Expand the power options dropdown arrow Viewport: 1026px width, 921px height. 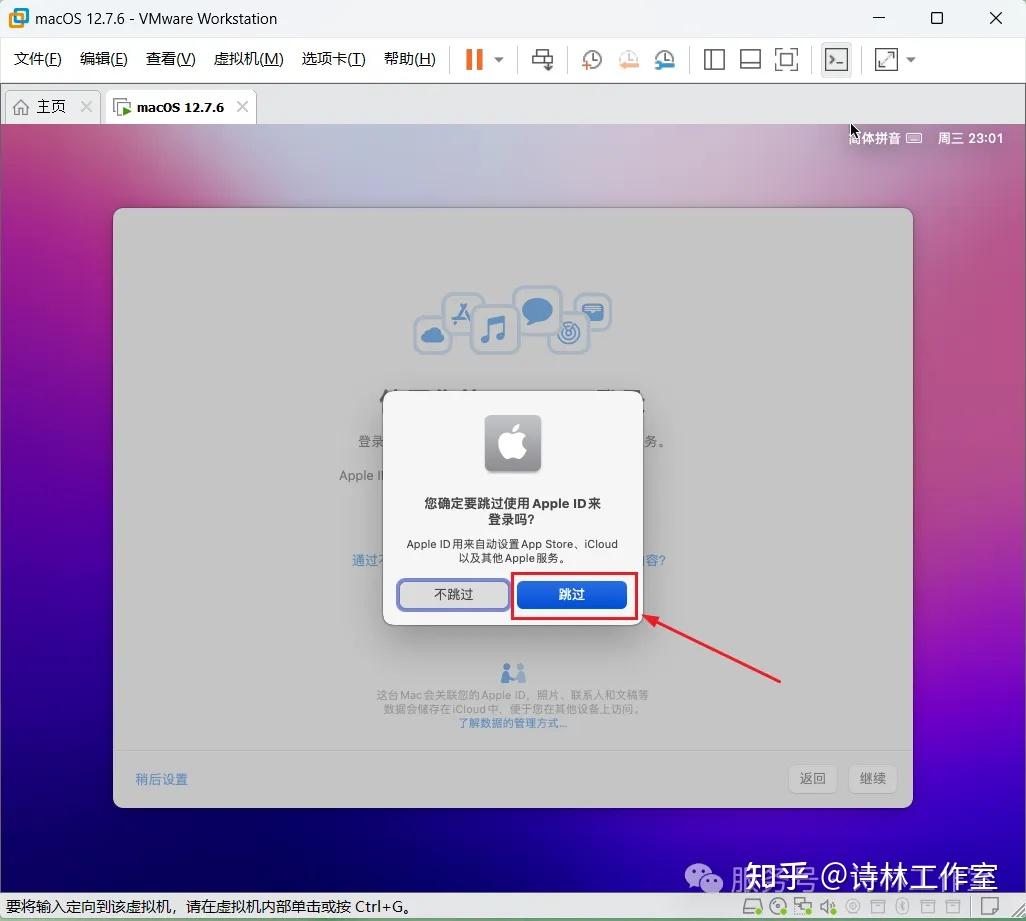tap(499, 60)
